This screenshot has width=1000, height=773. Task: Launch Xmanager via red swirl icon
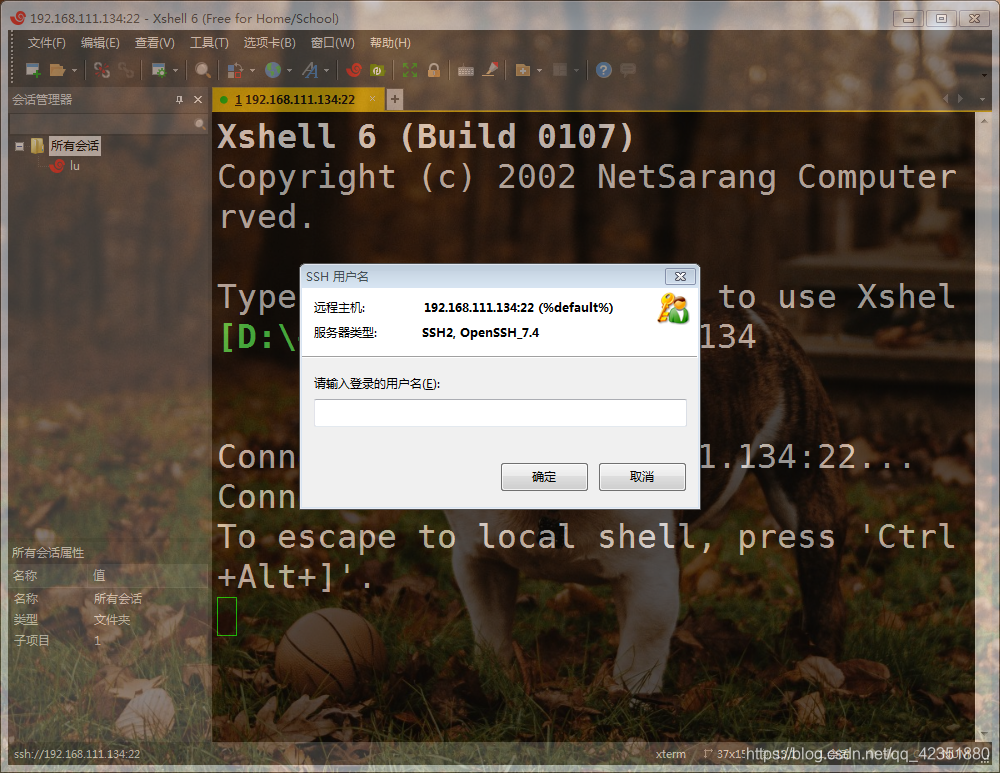pos(354,70)
